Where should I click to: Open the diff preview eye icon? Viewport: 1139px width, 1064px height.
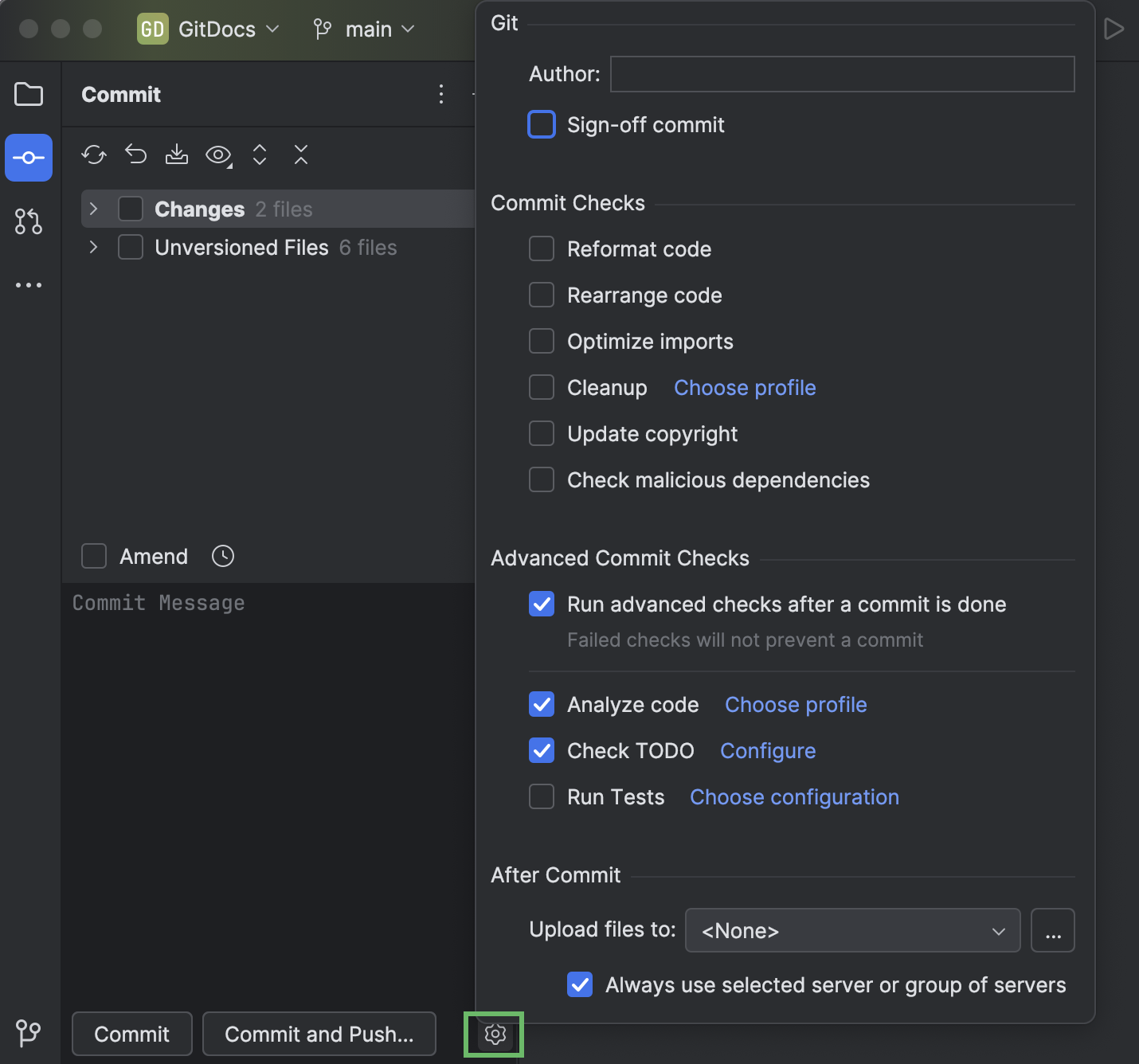click(x=217, y=155)
